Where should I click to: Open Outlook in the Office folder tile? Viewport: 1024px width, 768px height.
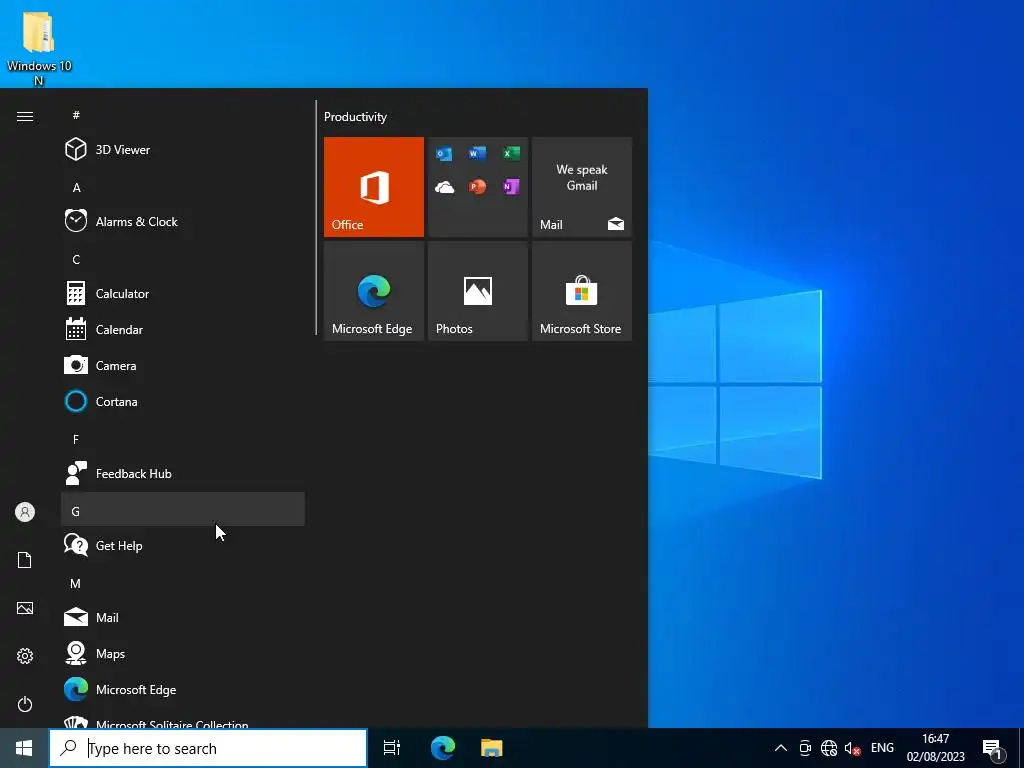pos(444,153)
